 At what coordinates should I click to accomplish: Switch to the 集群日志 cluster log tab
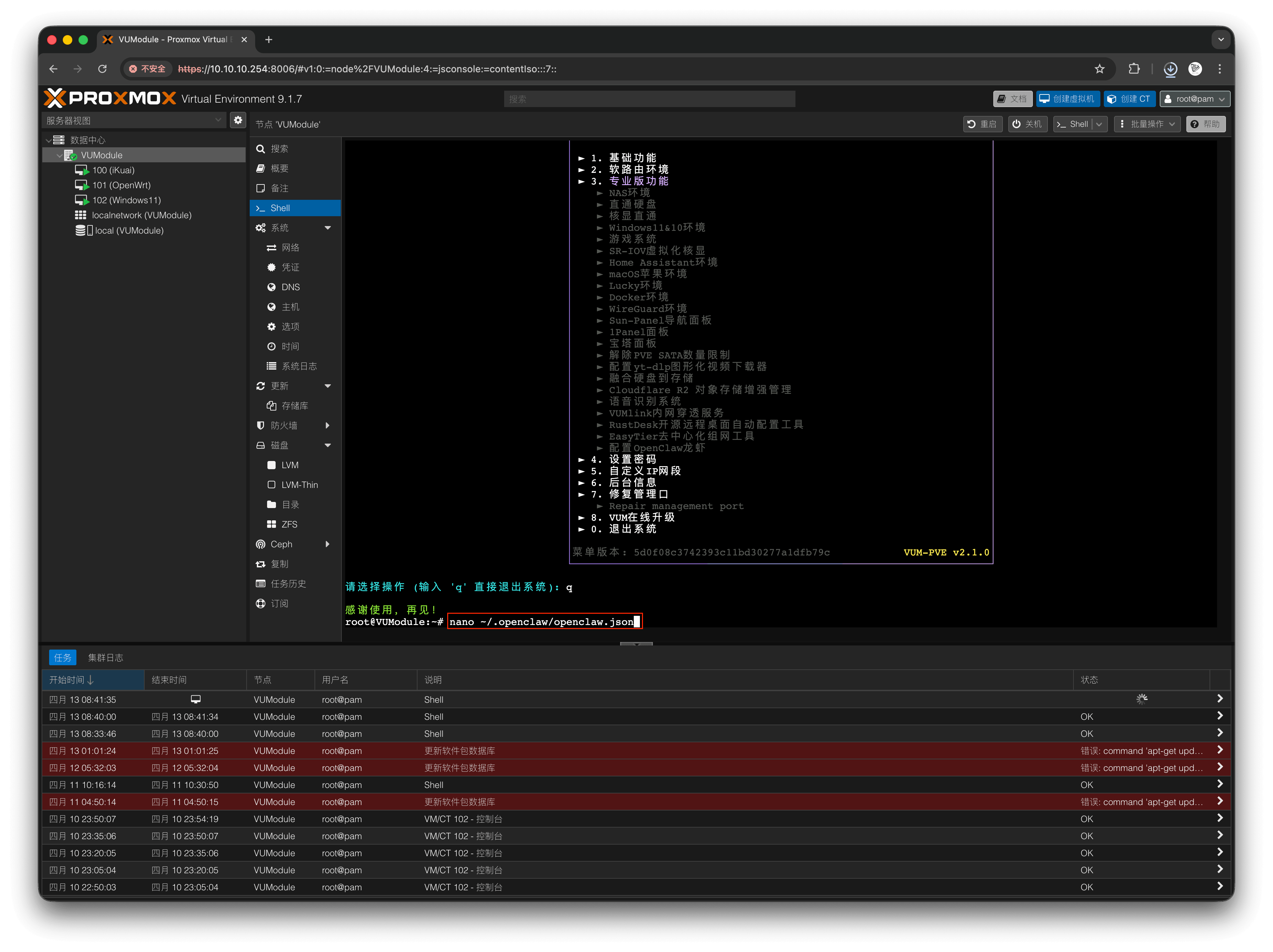point(105,657)
